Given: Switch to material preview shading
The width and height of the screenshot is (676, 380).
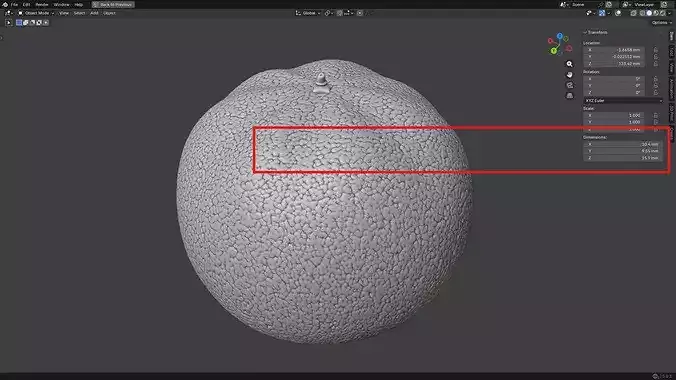Looking at the screenshot, I should (656, 13).
